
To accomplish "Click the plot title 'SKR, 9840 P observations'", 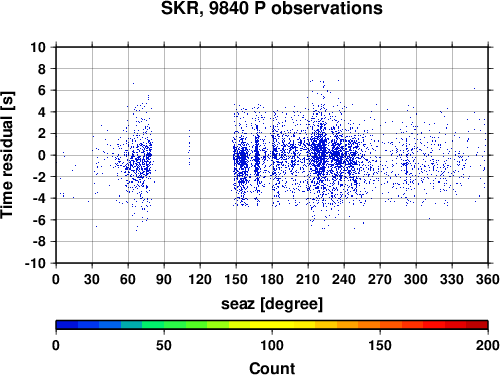I will click(x=272, y=8).
